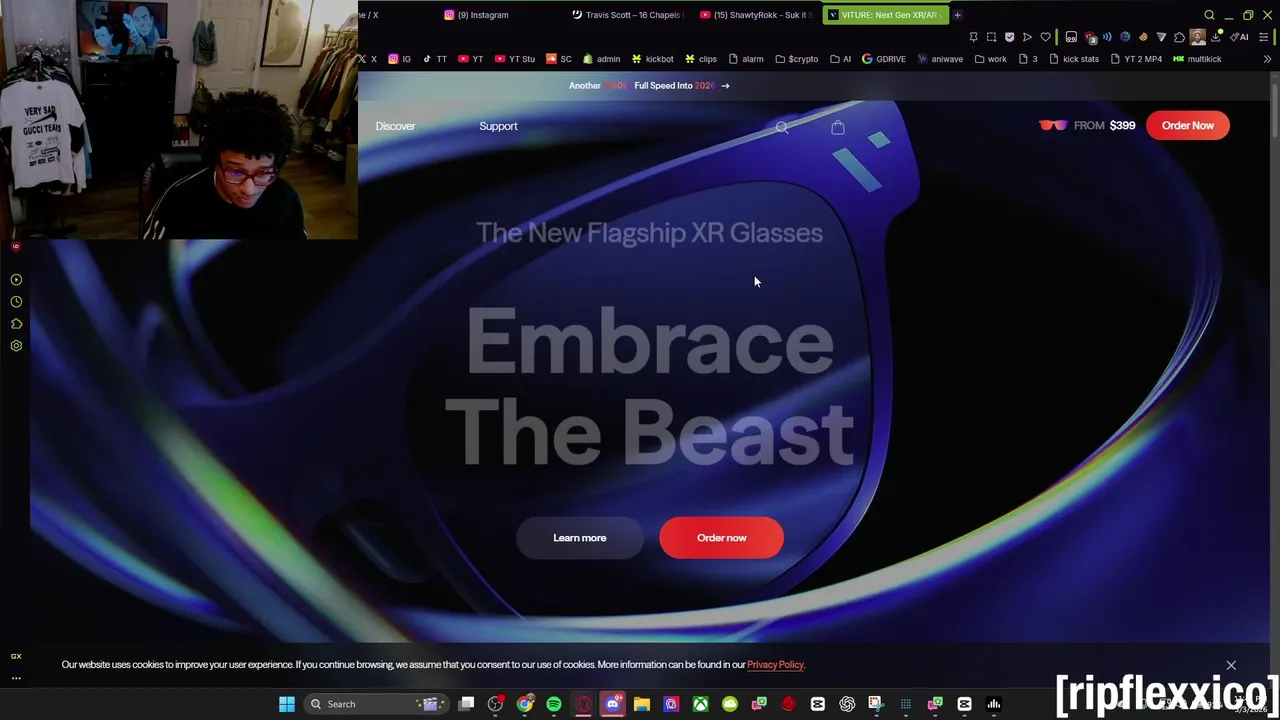1280x720 pixels.
Task: Click the downloads arrow icon in toolbar
Action: (x=1217, y=37)
